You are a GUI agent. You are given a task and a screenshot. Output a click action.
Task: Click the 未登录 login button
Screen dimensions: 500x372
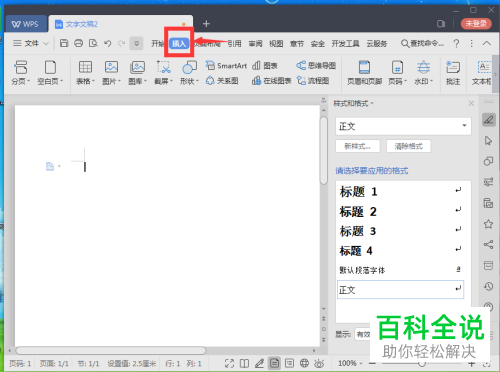click(x=476, y=23)
